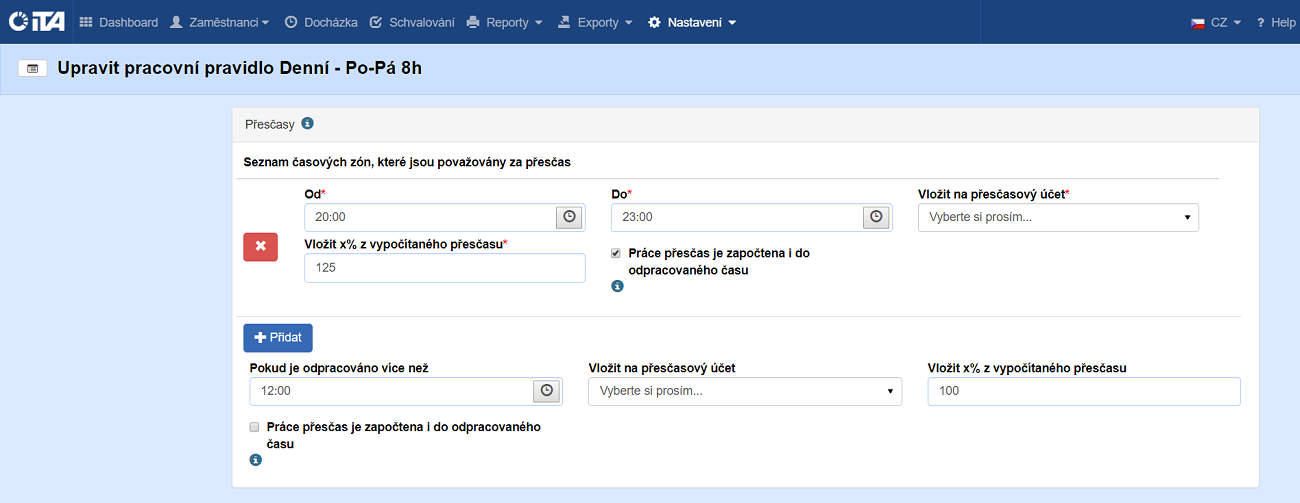
Task: Expand the lower přesčasový účet select box
Action: [x=744, y=391]
